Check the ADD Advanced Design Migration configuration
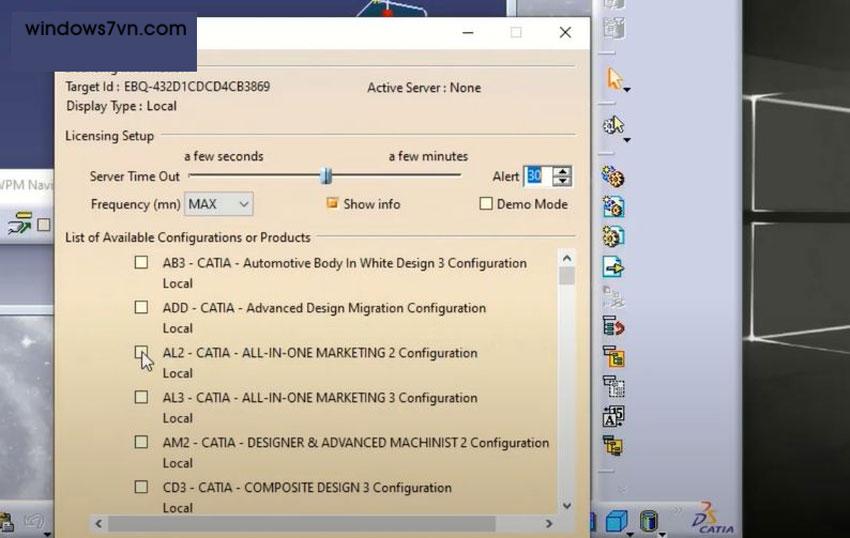Image resolution: width=850 pixels, height=538 pixels. point(141,308)
